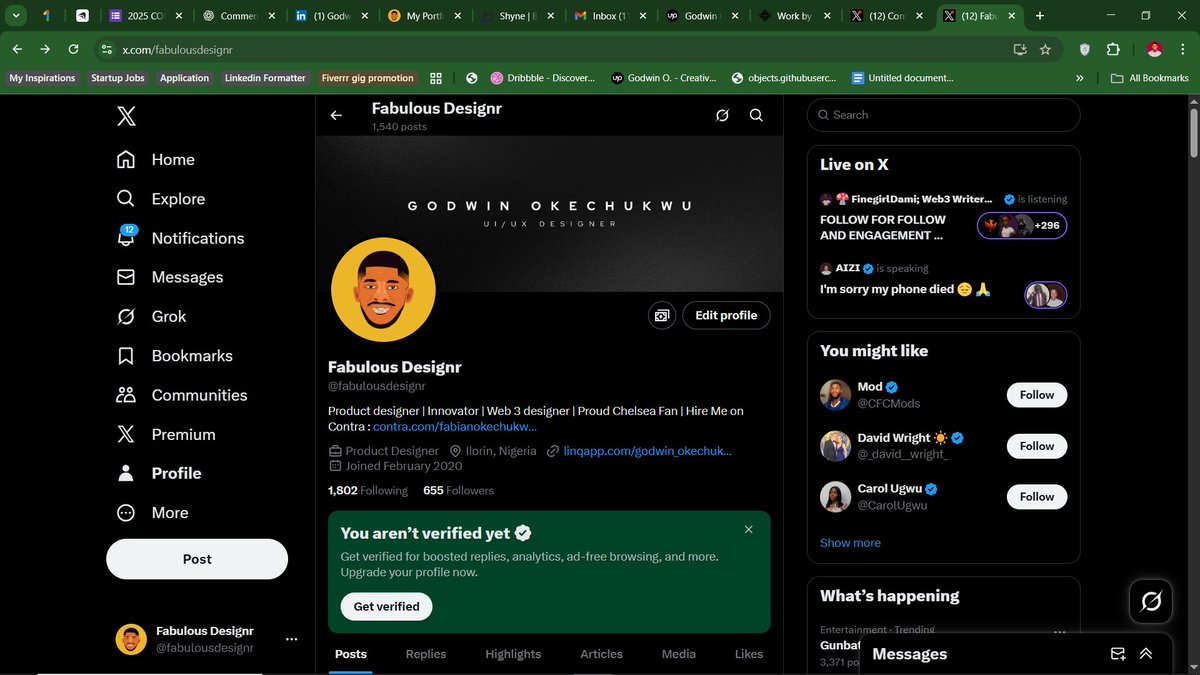The width and height of the screenshot is (1200, 675).
Task: Expand the Messages drawer with the double chevron
Action: (x=1146, y=654)
